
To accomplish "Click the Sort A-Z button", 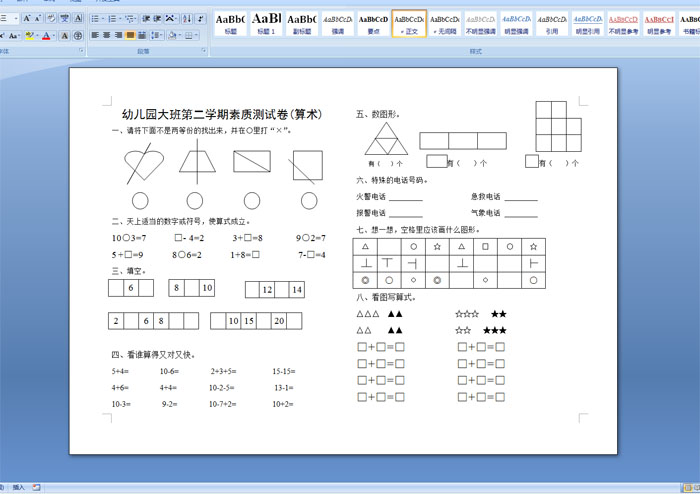I will (x=187, y=18).
